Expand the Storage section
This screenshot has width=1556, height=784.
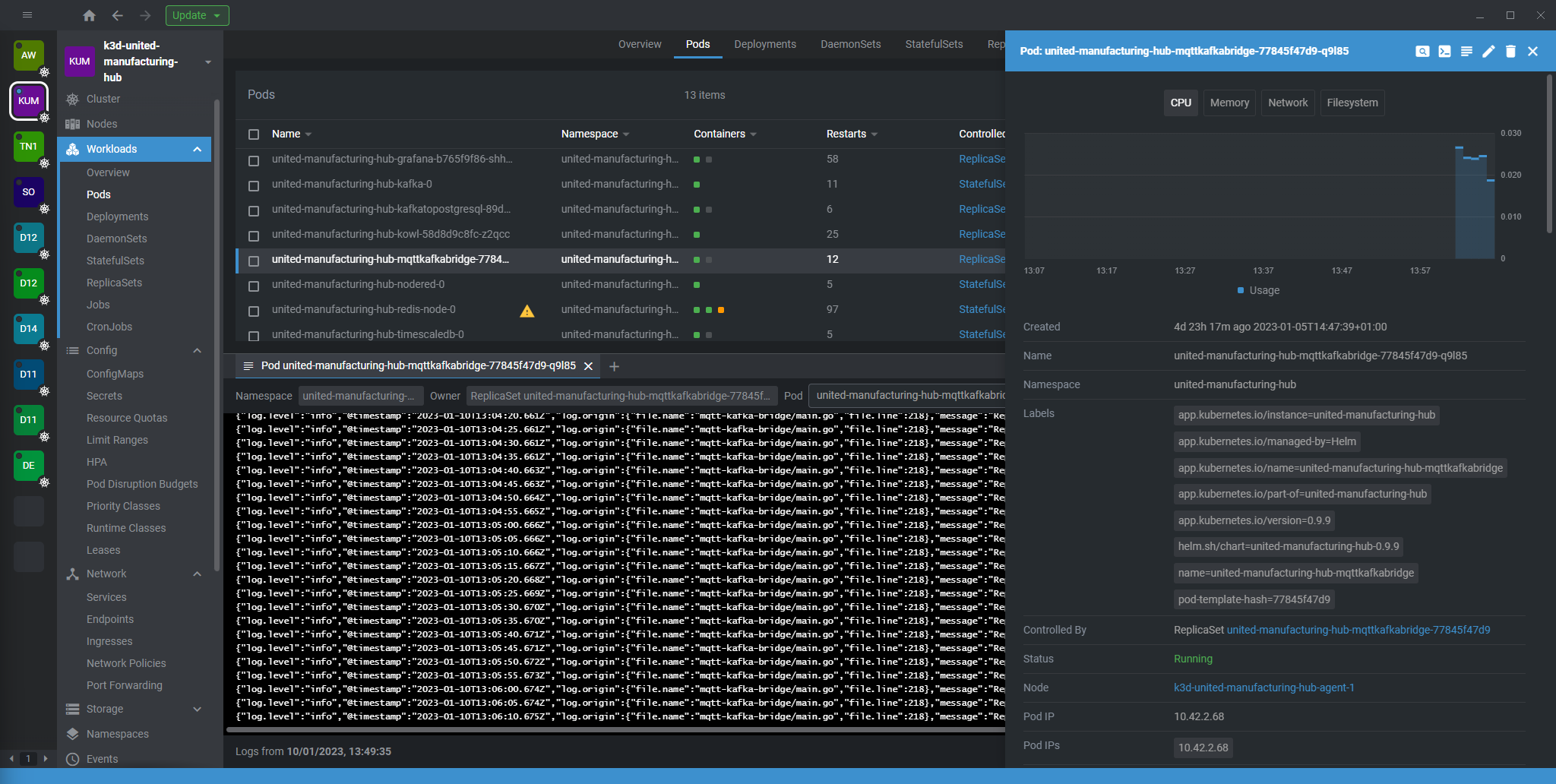(197, 709)
